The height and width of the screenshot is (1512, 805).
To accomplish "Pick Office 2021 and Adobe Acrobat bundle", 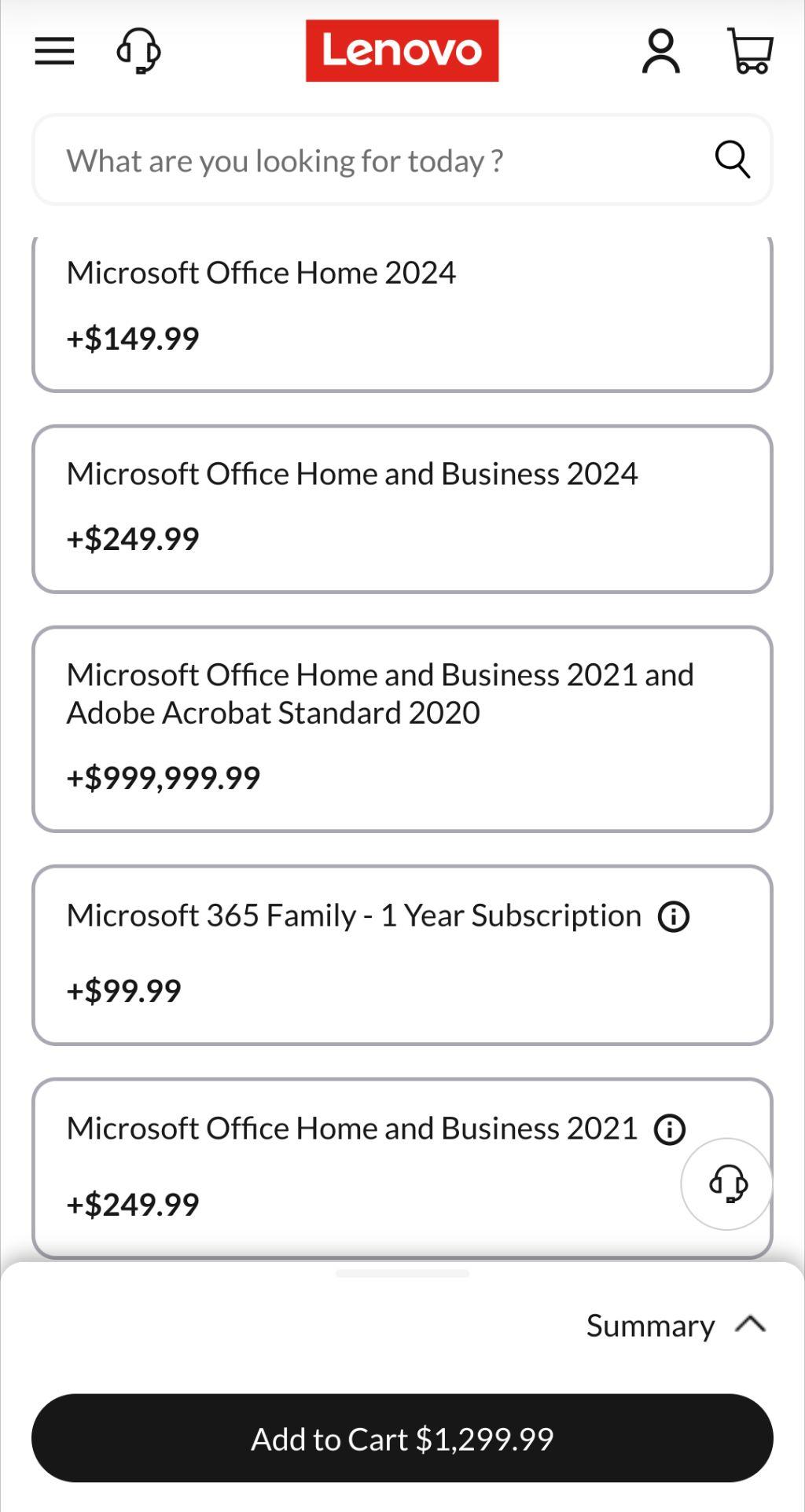I will pos(402,728).
